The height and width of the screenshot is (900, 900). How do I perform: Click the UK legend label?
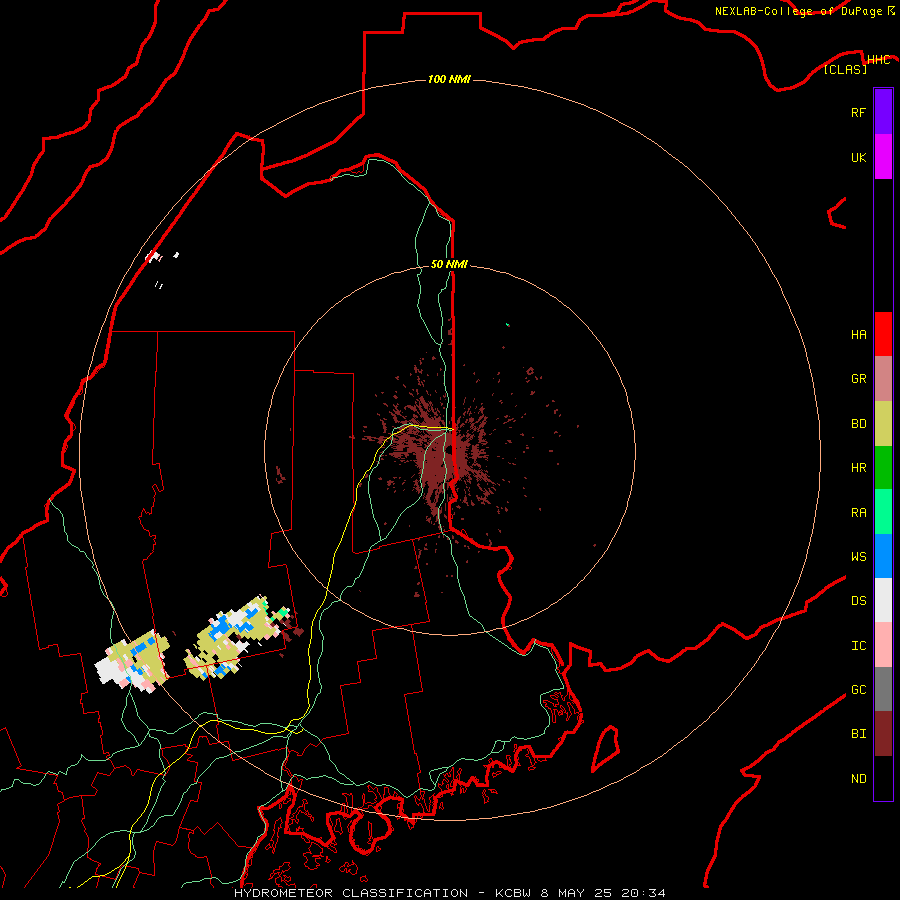[x=858, y=157]
